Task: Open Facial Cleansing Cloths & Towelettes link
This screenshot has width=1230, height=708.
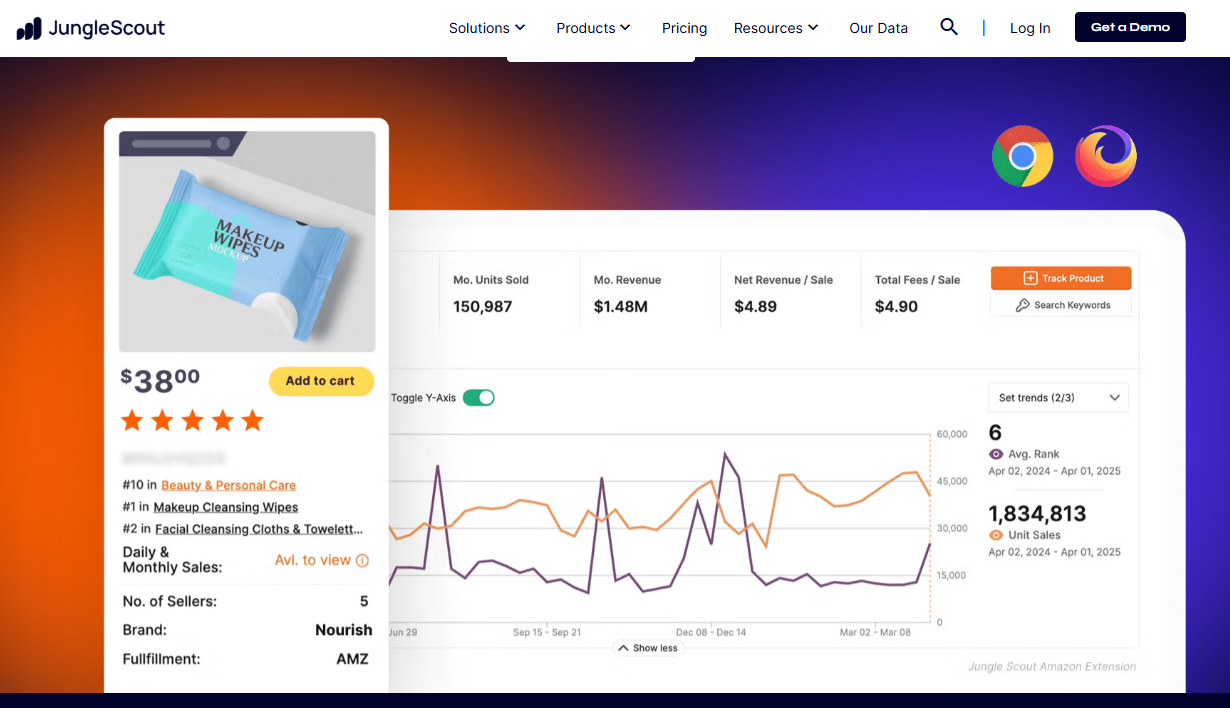Action: pos(259,529)
